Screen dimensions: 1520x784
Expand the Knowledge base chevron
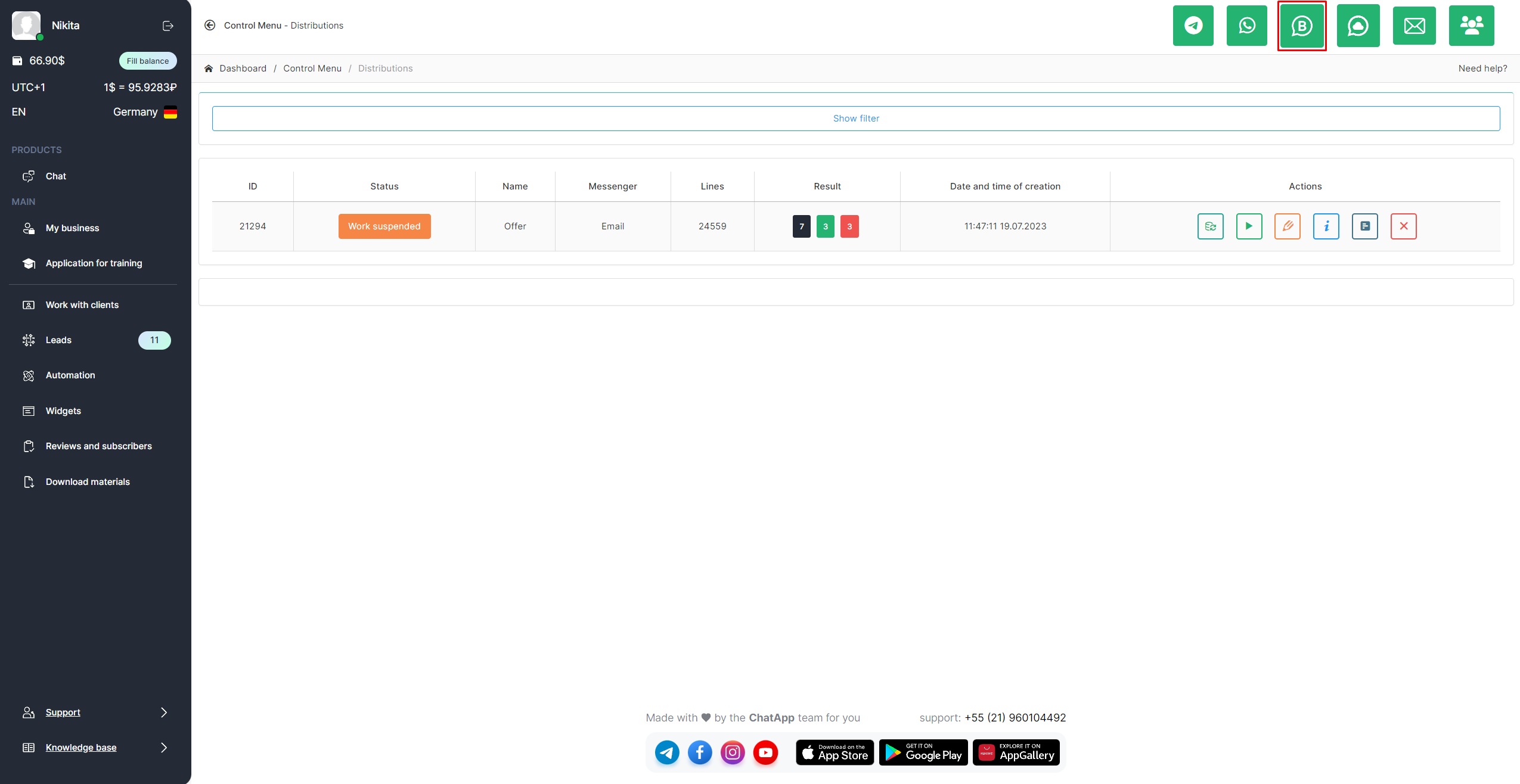click(164, 748)
